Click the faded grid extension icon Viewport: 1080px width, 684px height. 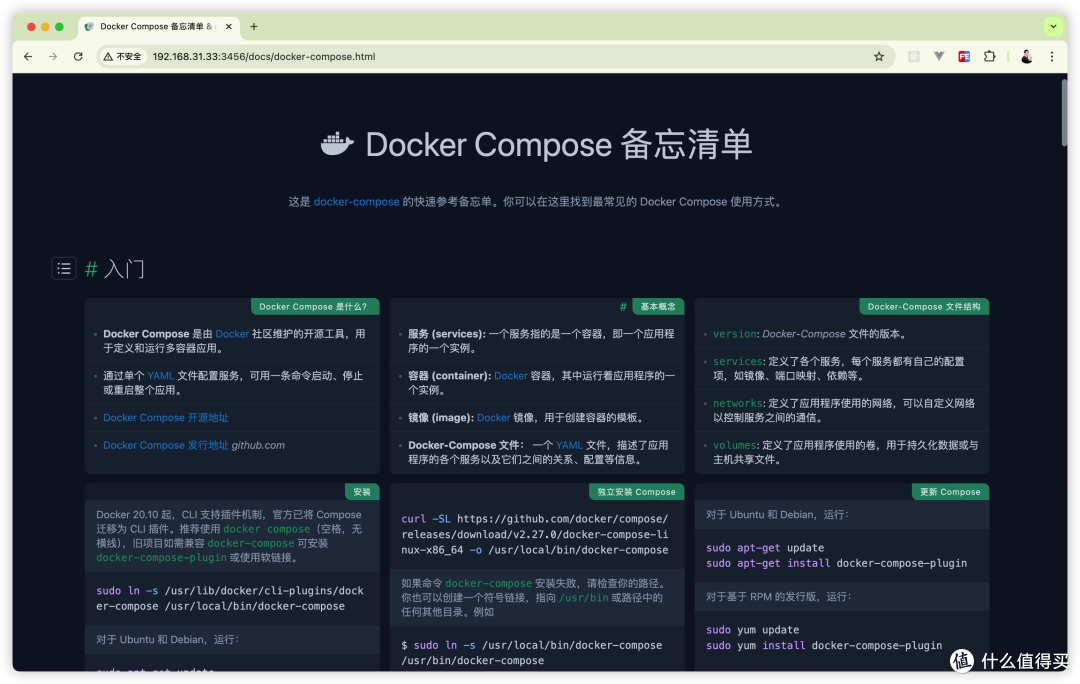[x=913, y=56]
